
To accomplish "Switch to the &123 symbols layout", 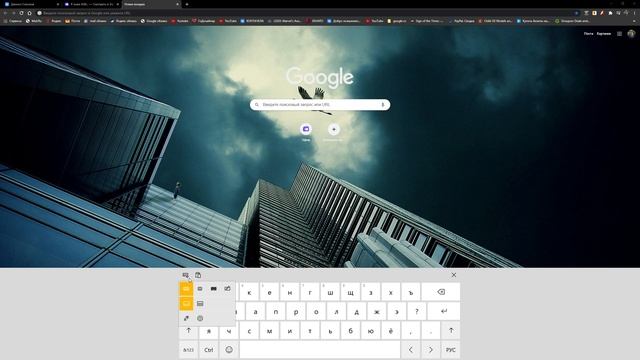I will (x=189, y=350).
